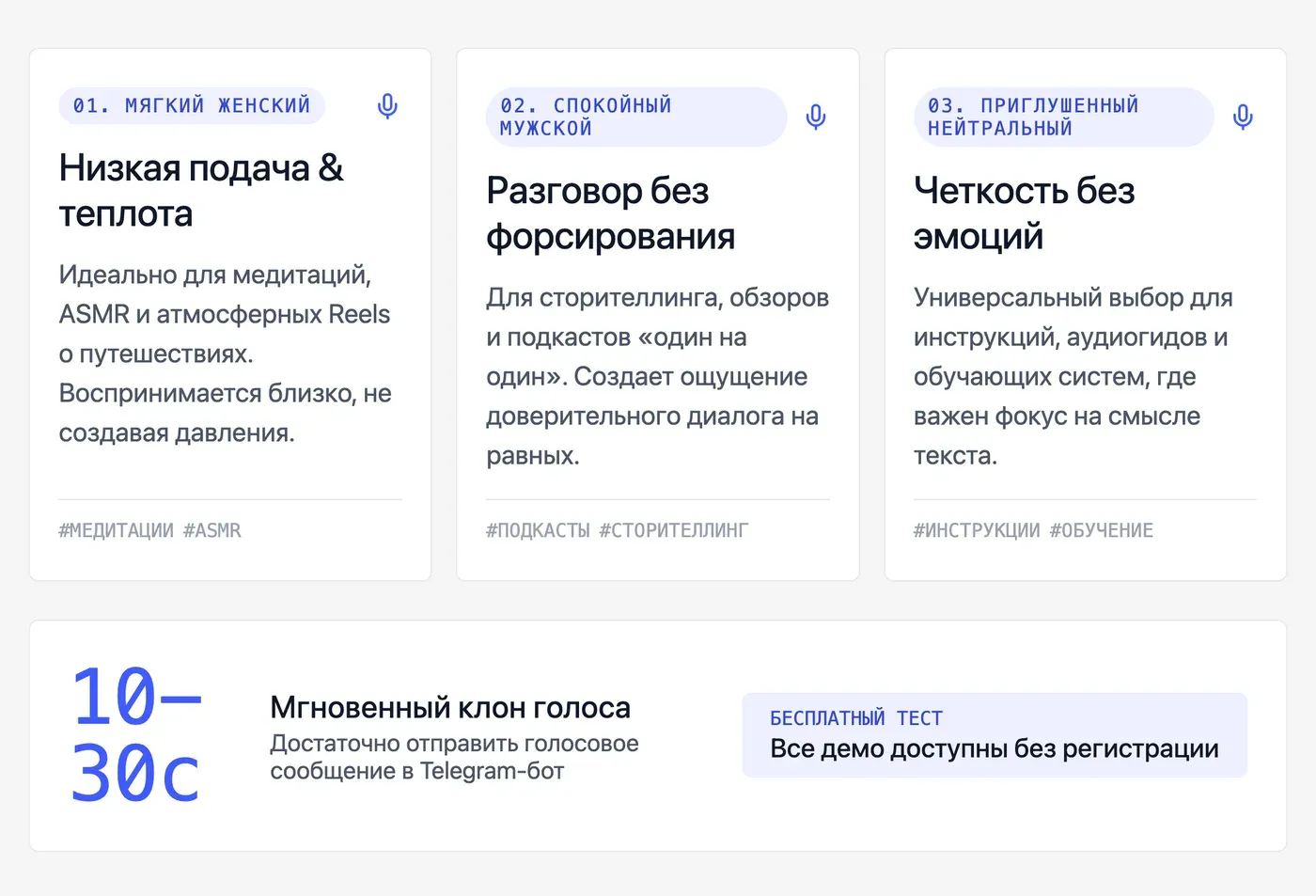This screenshot has width=1316, height=896.
Task: Click the microphone icon on the Приглушенный нейтральный card
Action: [1243, 117]
